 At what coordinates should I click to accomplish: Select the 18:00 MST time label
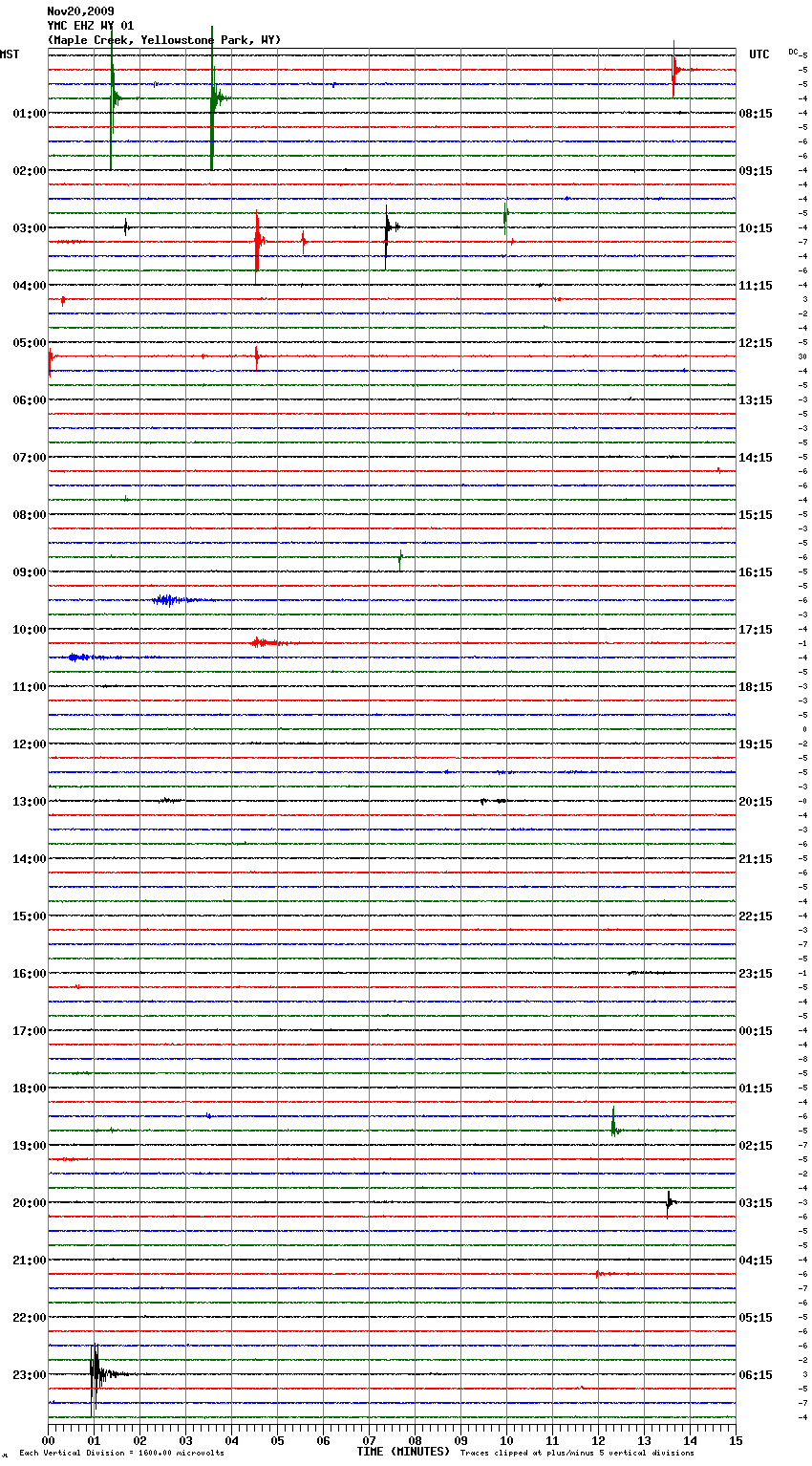30,1089
